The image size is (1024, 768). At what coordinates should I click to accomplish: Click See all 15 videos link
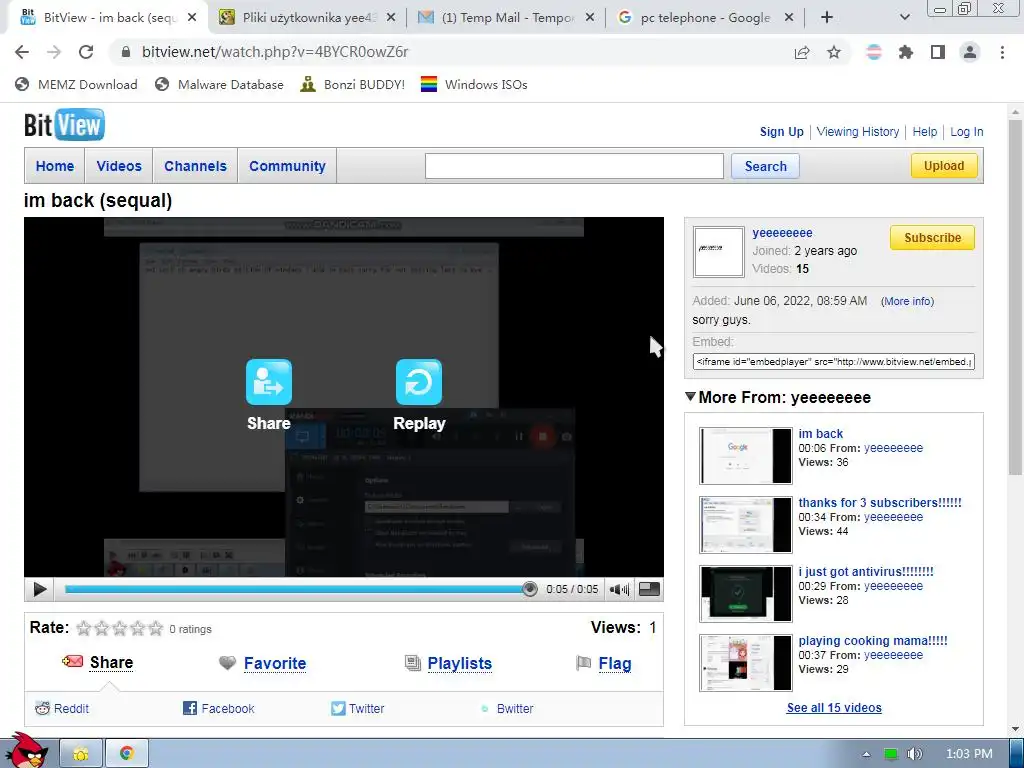pyautogui.click(x=834, y=707)
